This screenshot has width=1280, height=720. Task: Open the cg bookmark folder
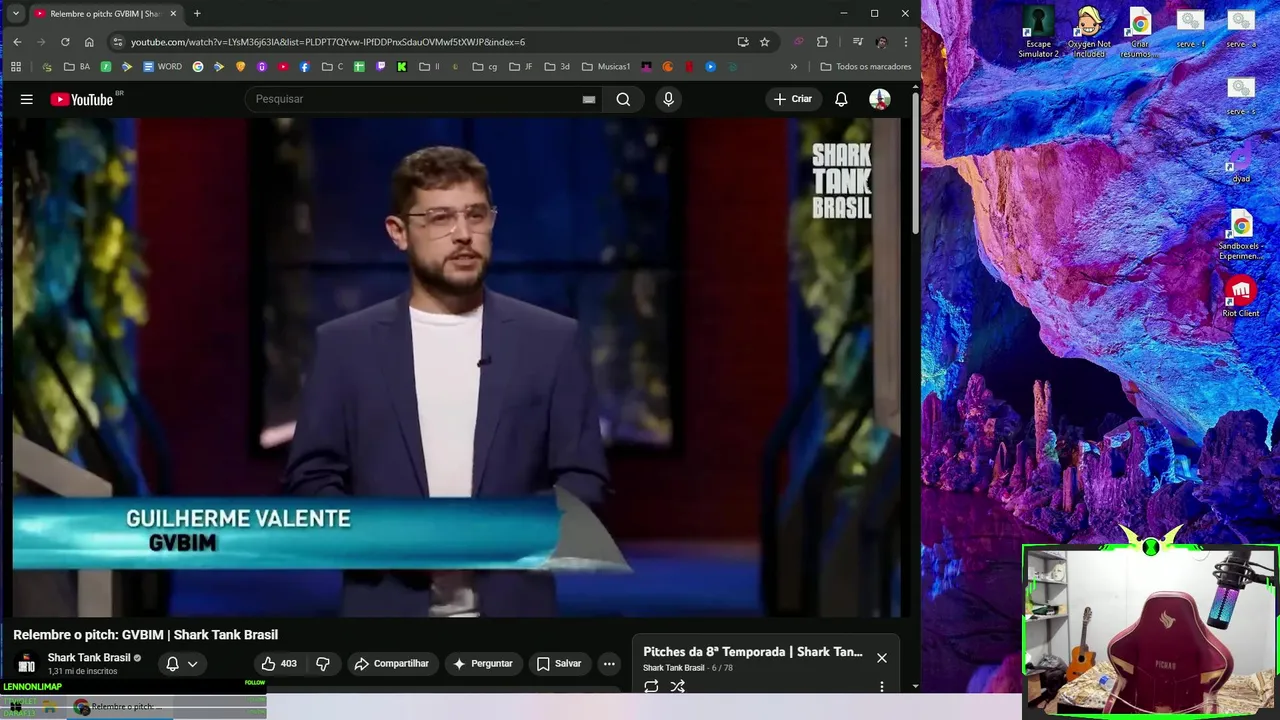click(485, 67)
